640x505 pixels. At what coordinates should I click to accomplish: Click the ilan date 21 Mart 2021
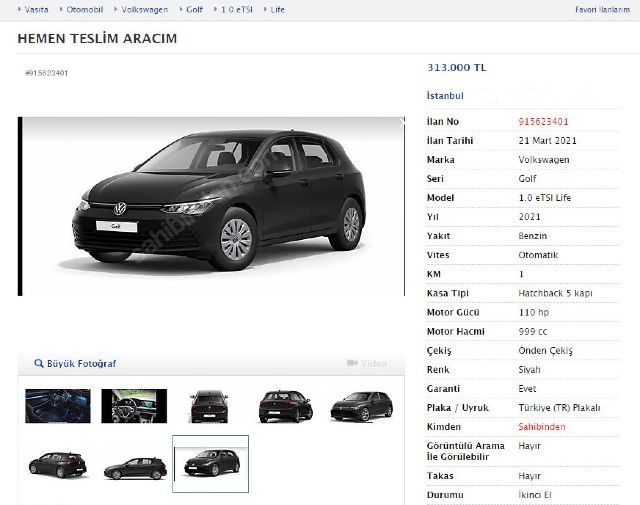tap(547, 140)
